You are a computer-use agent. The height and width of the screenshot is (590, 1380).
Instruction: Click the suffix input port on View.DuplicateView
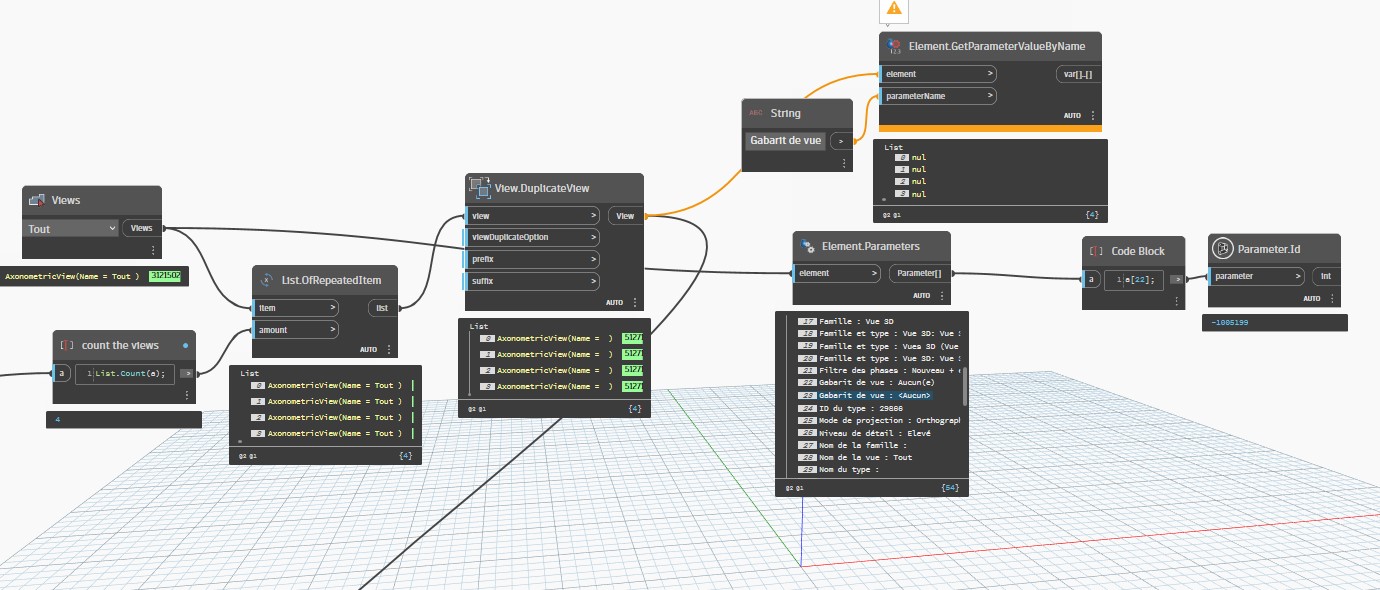tap(532, 281)
